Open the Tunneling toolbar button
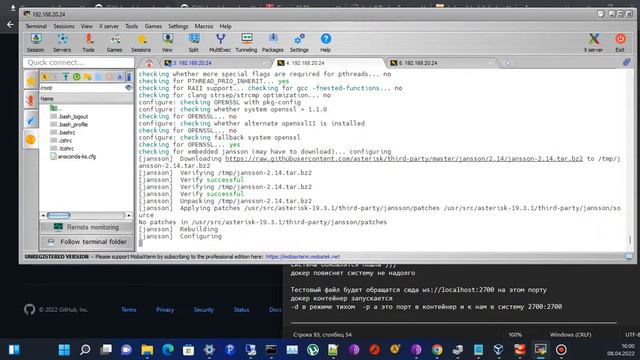Screen dimensions: 640x360 247,43
